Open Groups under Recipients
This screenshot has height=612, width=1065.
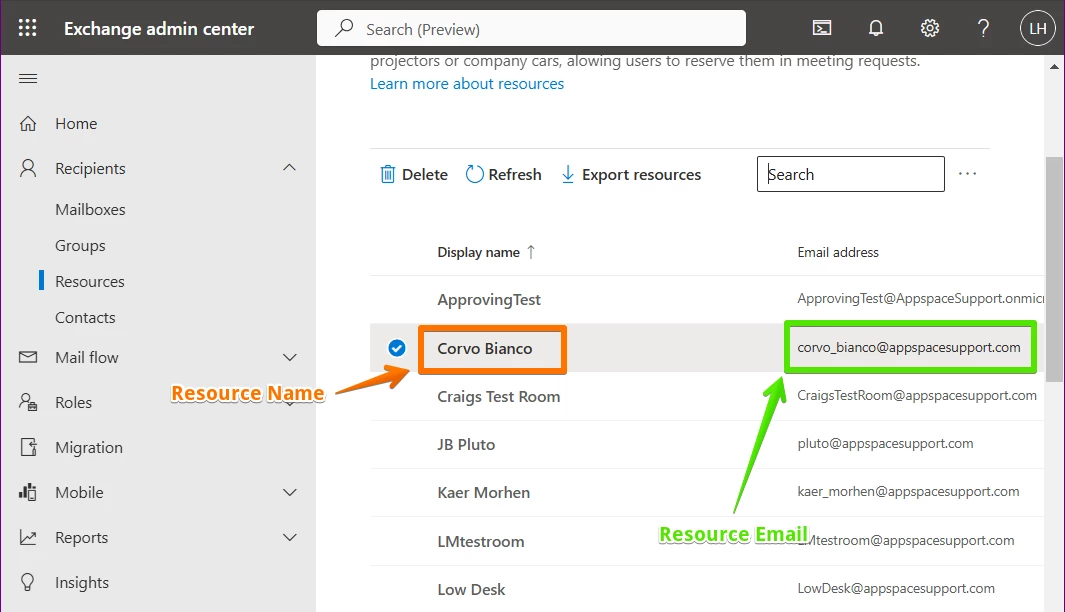pos(80,245)
